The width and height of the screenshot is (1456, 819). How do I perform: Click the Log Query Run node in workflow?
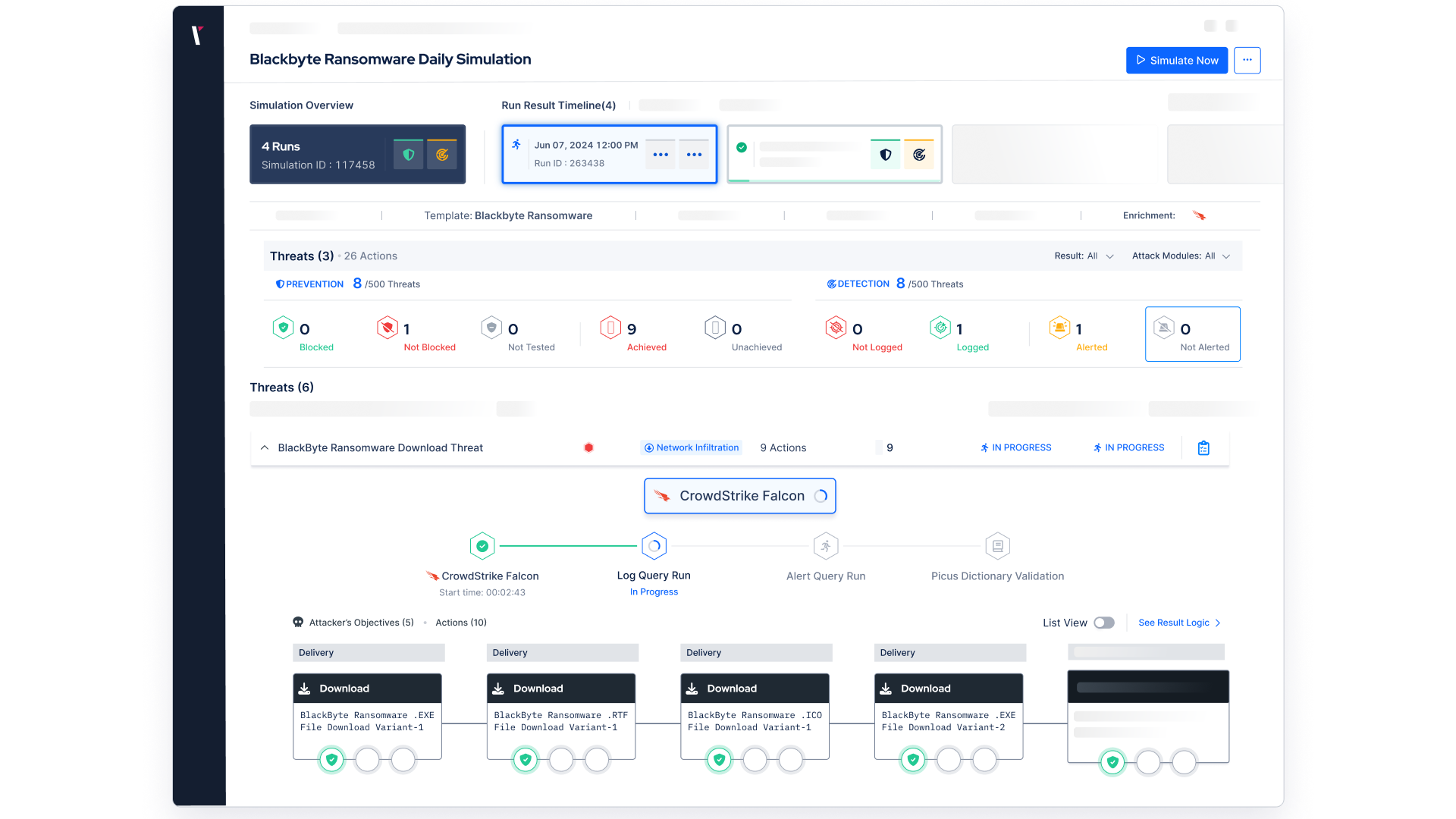[x=653, y=545]
